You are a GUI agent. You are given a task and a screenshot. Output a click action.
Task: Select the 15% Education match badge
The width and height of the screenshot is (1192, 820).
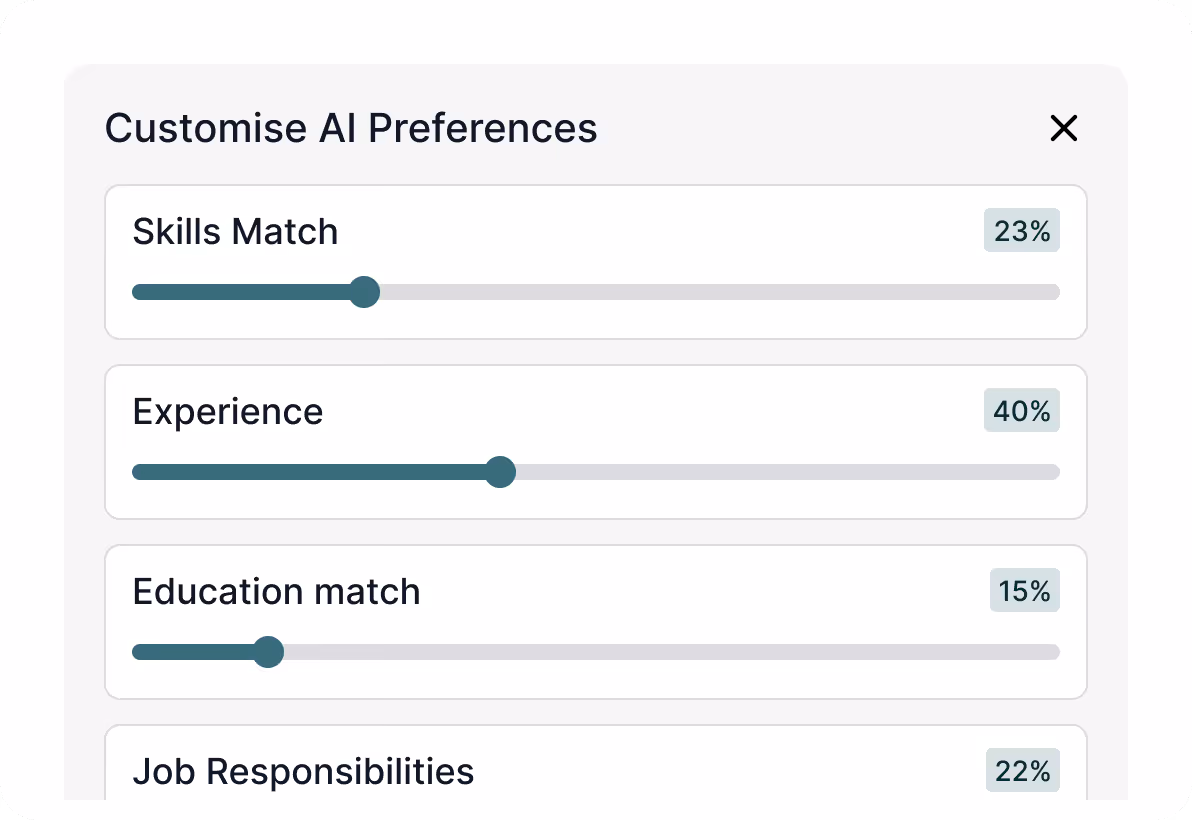1025,591
